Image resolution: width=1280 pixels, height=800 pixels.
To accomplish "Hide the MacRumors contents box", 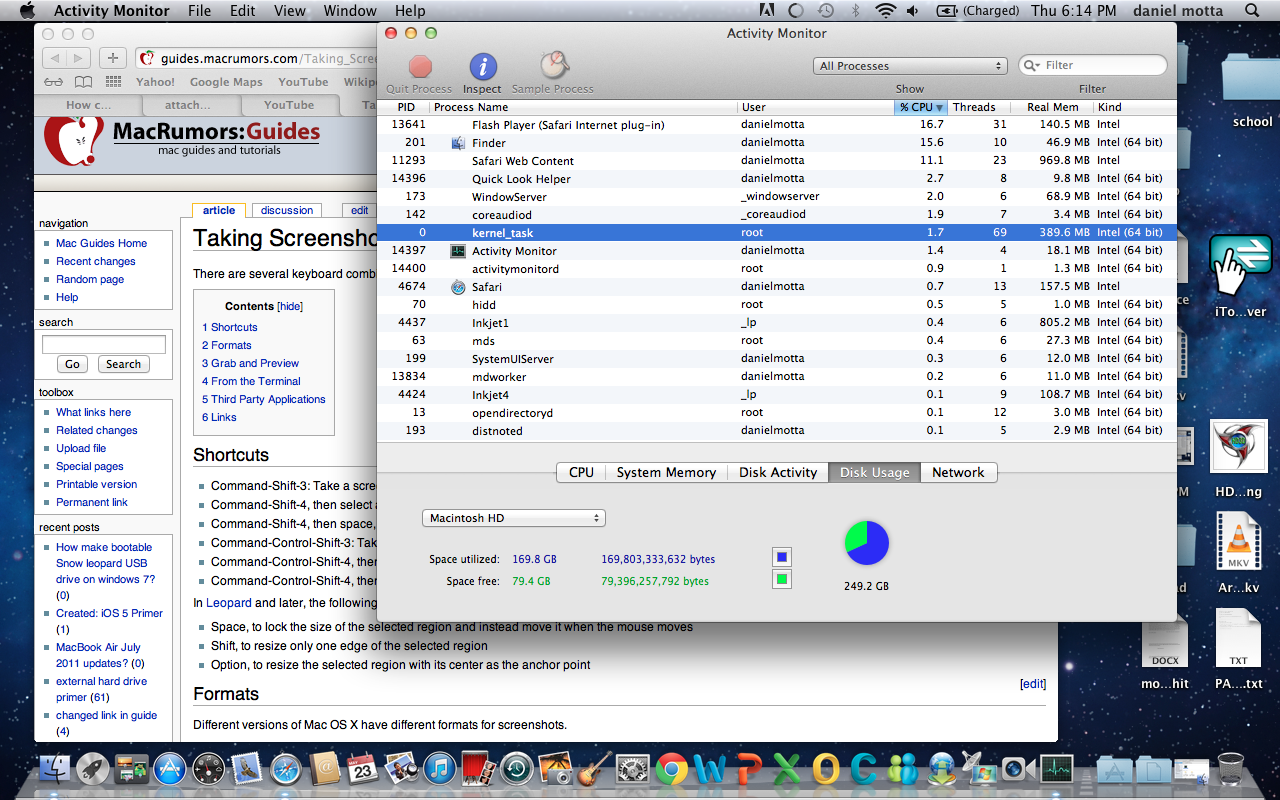I will [290, 306].
